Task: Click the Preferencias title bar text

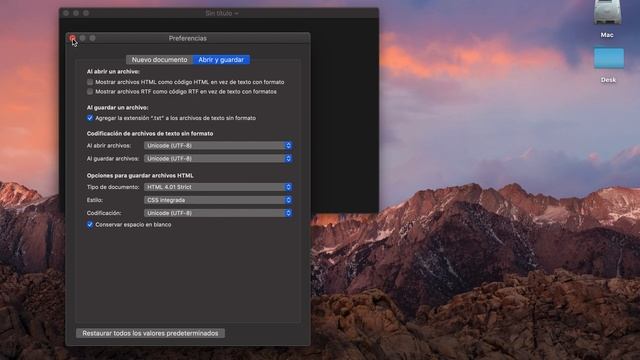Action: click(x=188, y=38)
